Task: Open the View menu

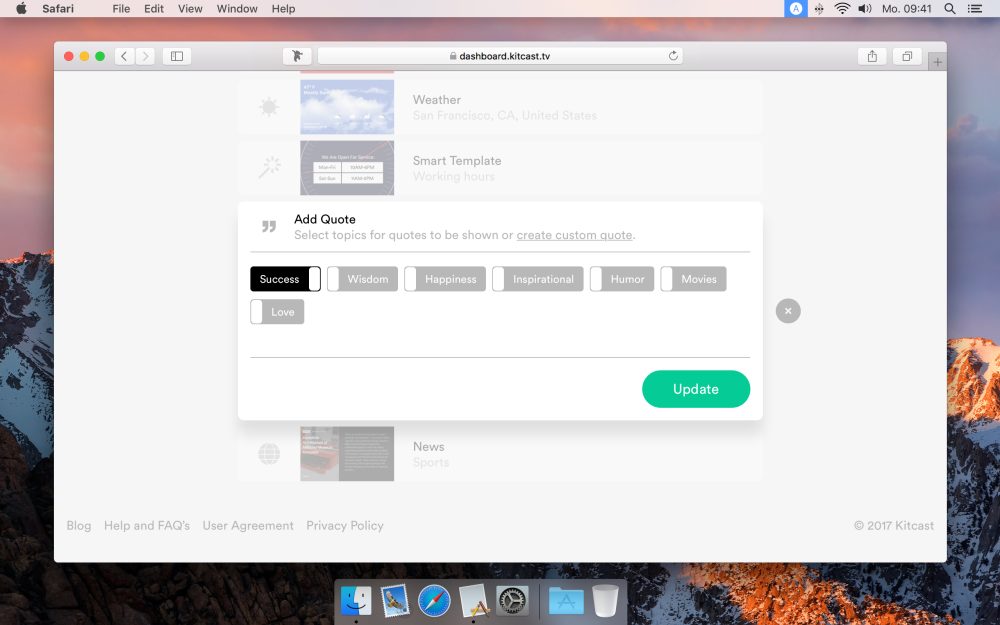Action: pyautogui.click(x=190, y=8)
